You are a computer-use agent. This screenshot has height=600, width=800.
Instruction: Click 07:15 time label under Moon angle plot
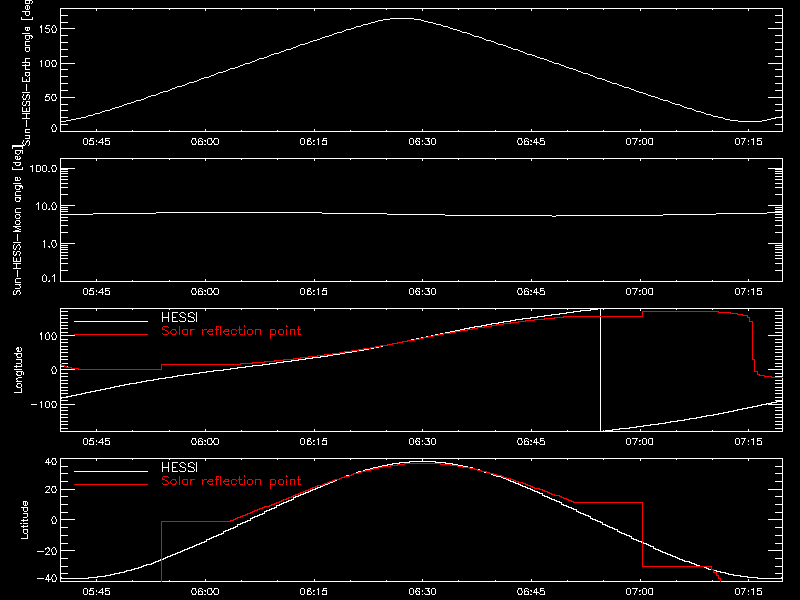tap(748, 291)
